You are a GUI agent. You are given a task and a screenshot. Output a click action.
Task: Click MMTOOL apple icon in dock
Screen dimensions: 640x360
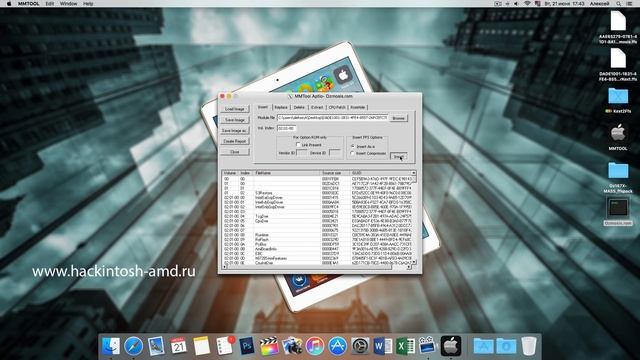click(x=451, y=346)
